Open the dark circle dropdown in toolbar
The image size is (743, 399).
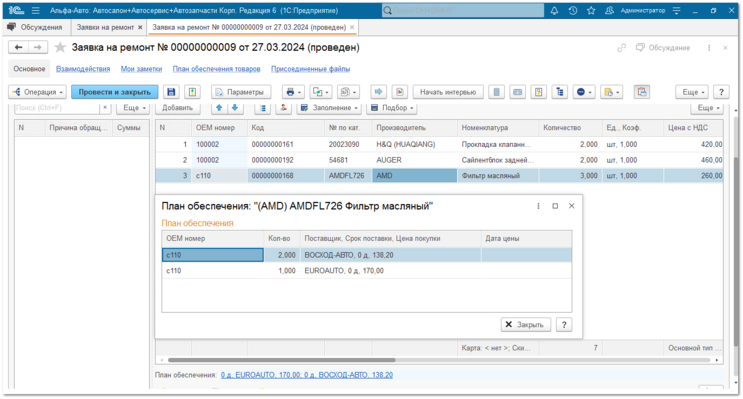(584, 92)
